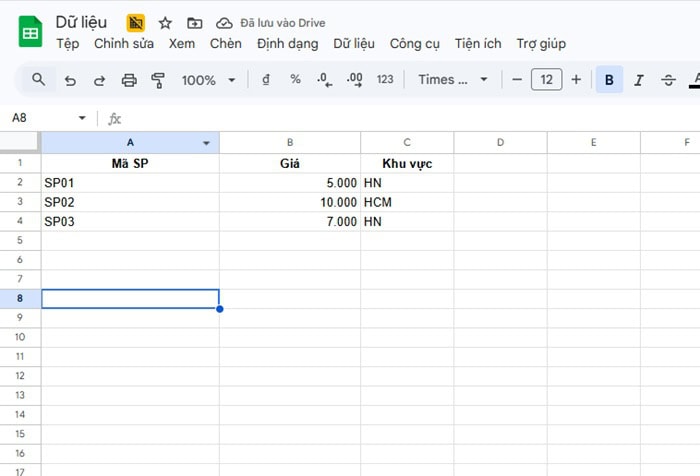Click the format as percent button

coord(295,80)
